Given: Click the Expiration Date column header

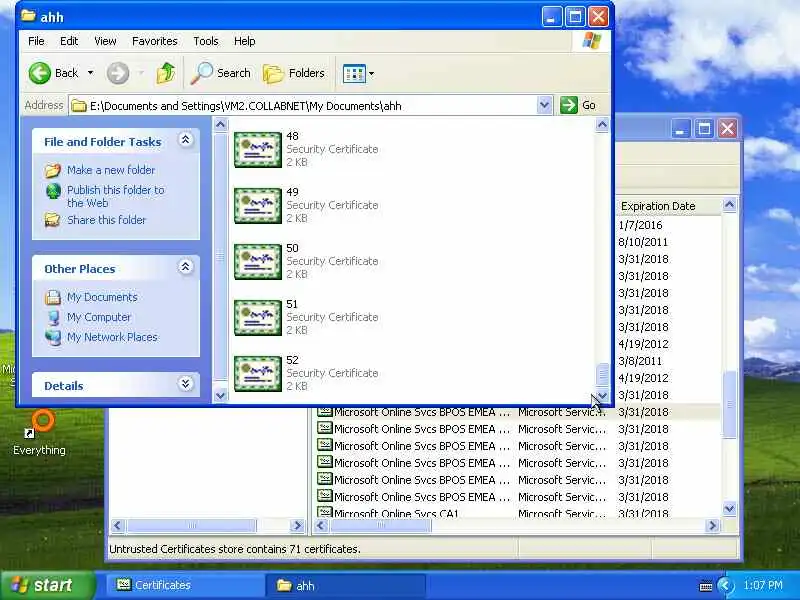Looking at the screenshot, I should [x=668, y=206].
